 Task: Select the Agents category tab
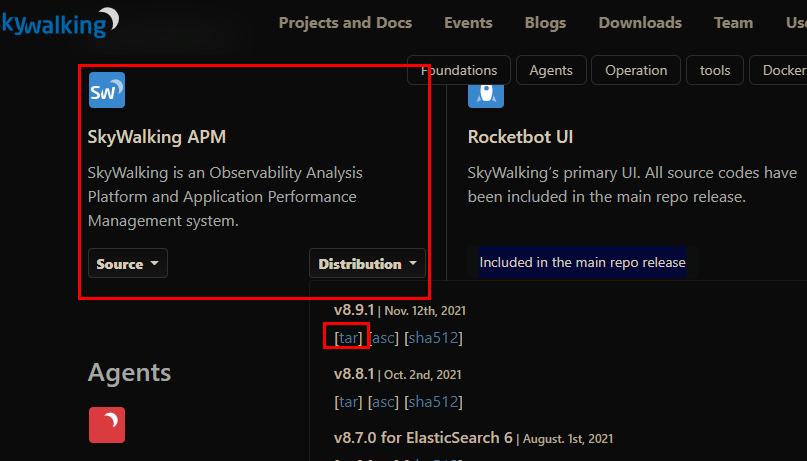tap(551, 70)
